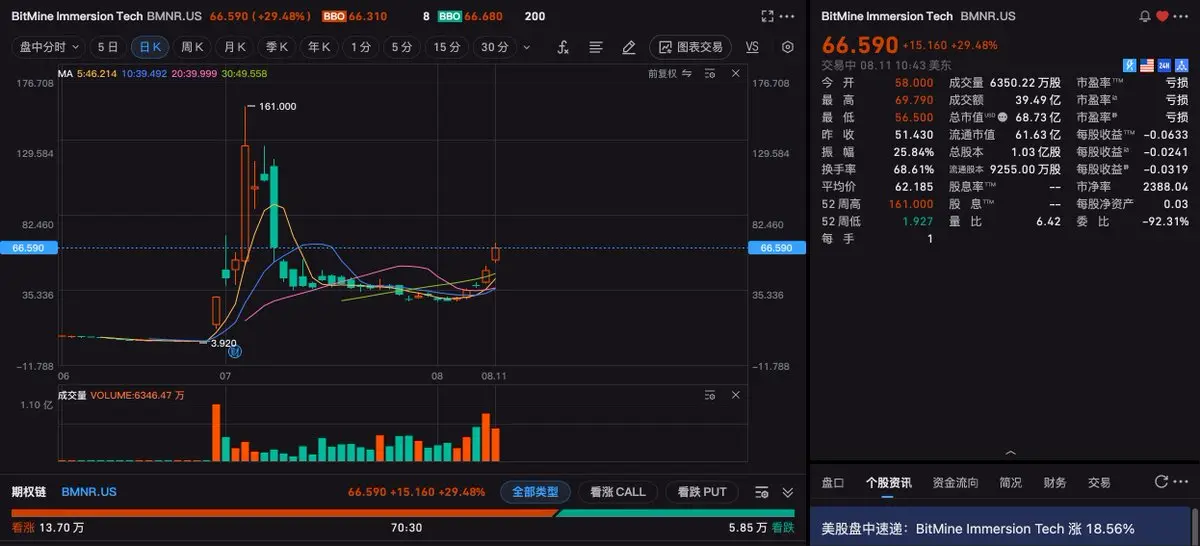Image resolution: width=1200 pixels, height=546 pixels.
Task: Open MA indicator settings icon in main chart
Action: point(711,74)
